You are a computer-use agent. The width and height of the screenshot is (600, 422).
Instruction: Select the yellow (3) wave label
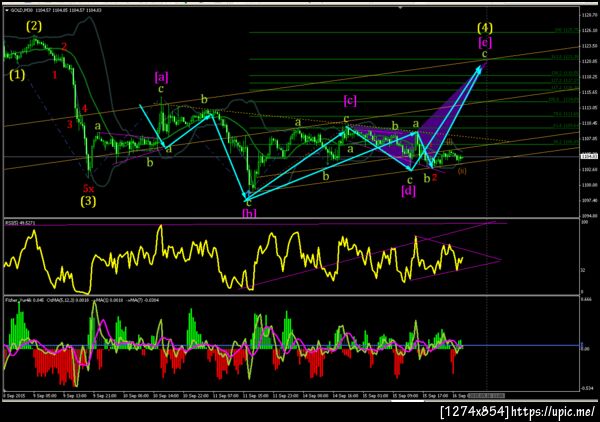coord(88,201)
